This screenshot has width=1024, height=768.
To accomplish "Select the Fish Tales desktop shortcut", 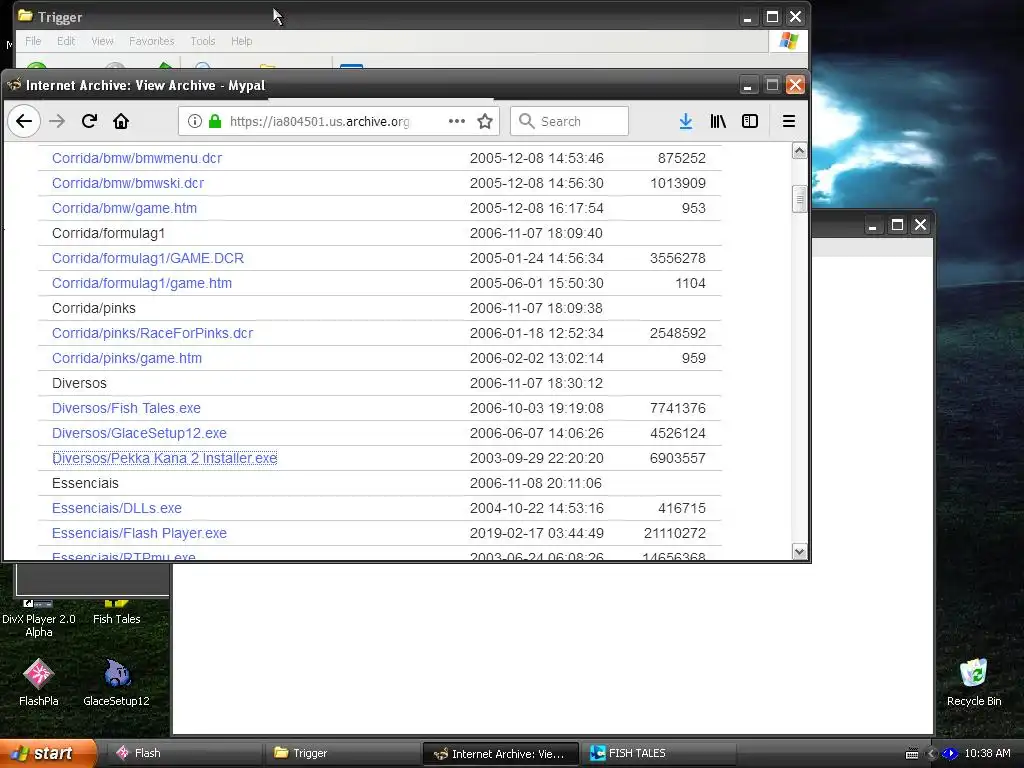I will pos(116,612).
